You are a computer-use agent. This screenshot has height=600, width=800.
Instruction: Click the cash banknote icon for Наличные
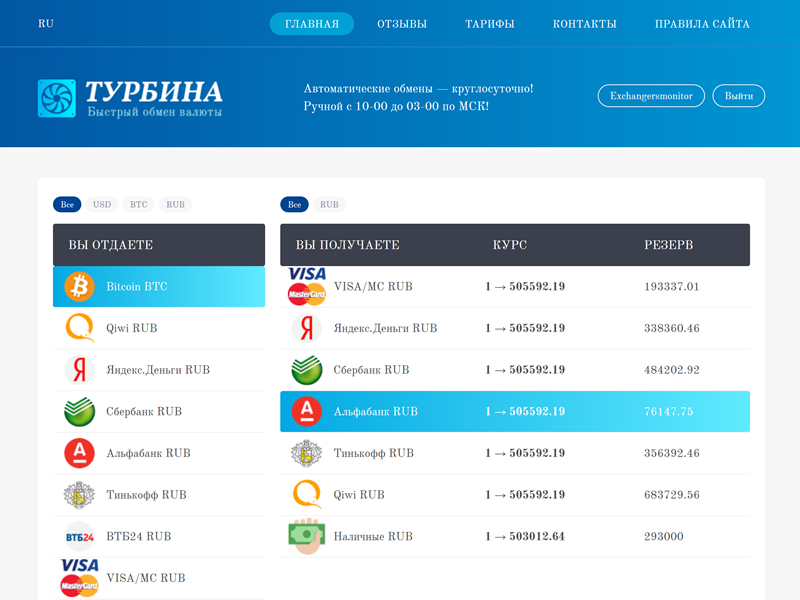(x=307, y=536)
